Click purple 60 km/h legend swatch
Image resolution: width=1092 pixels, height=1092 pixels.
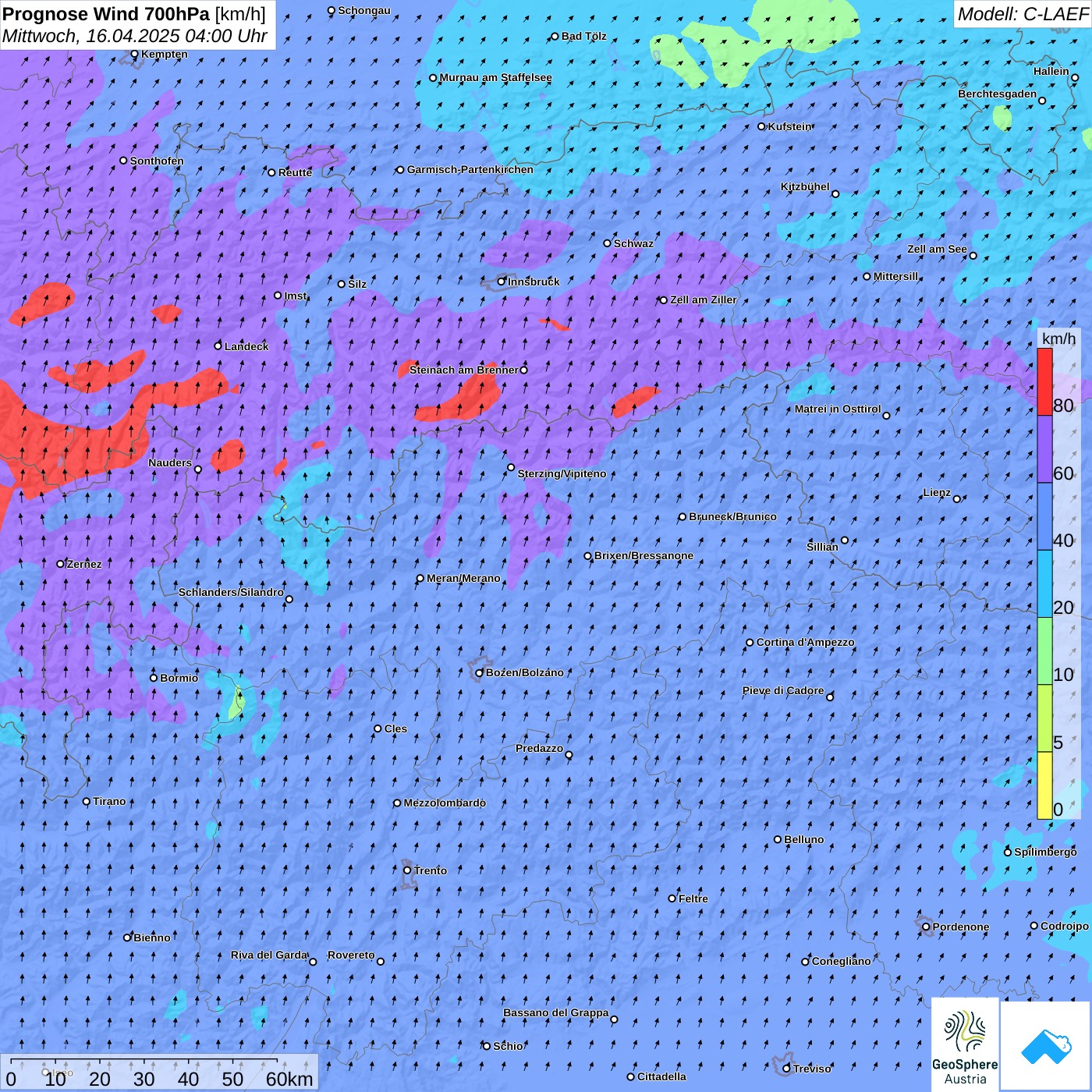(x=1044, y=449)
